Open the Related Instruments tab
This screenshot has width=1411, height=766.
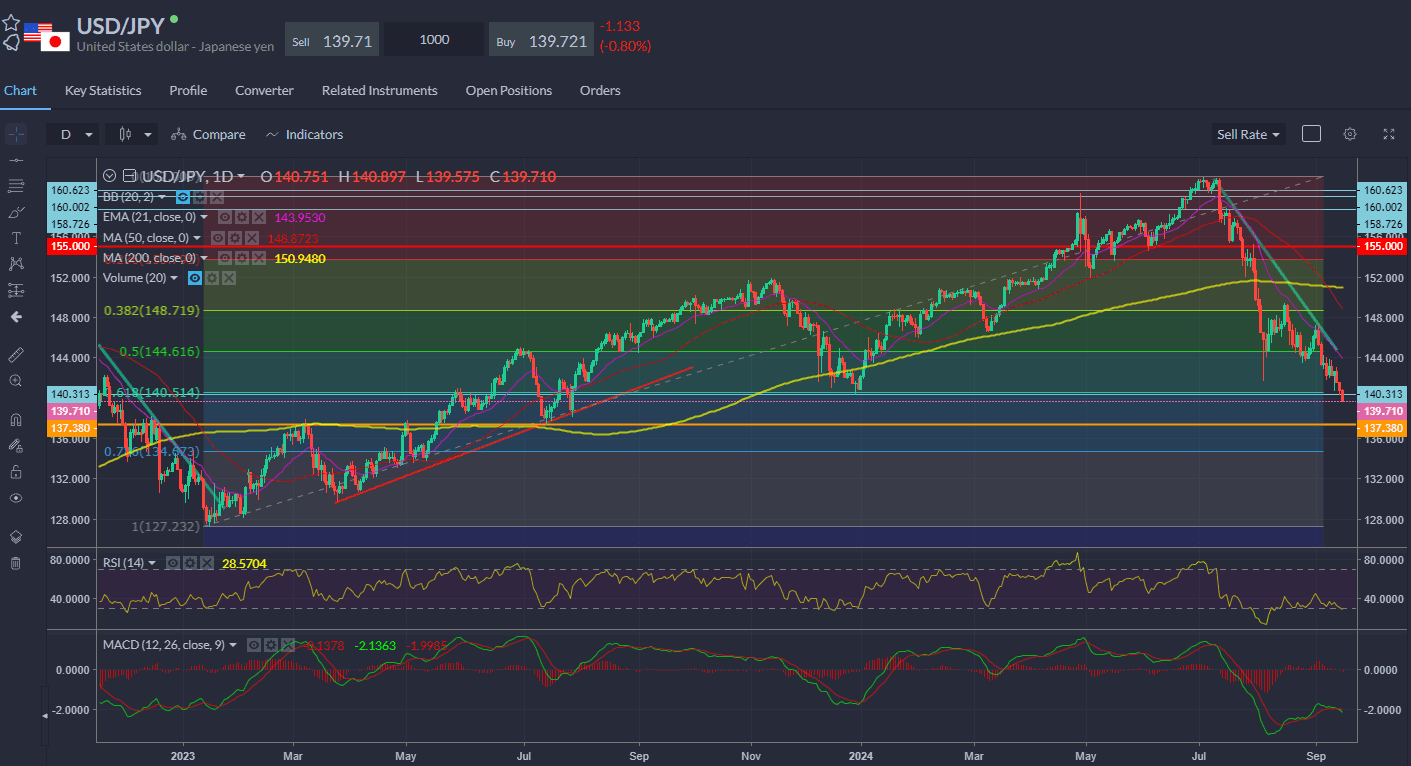379,90
